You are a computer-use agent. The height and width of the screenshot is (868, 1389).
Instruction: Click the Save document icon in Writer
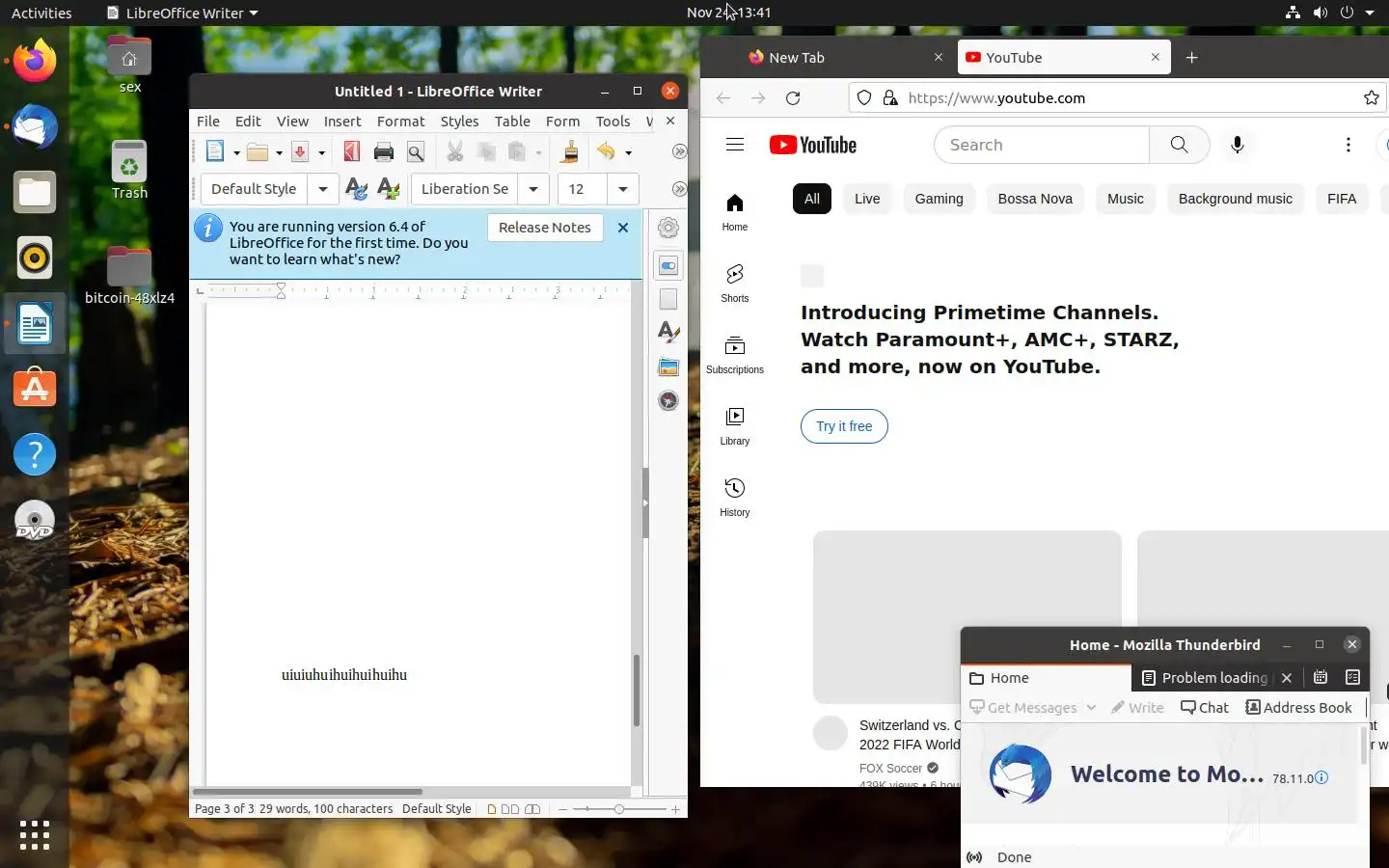coord(300,152)
